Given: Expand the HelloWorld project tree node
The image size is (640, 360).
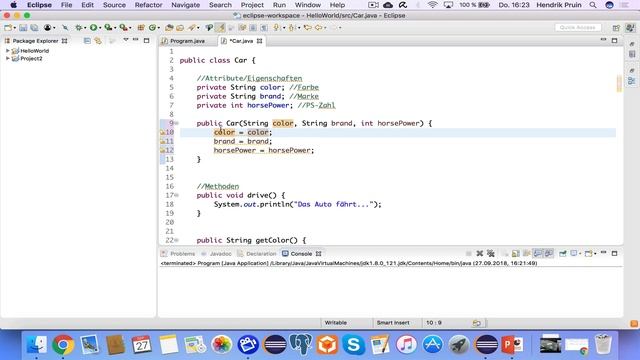Looking at the screenshot, I should [x=7, y=51].
